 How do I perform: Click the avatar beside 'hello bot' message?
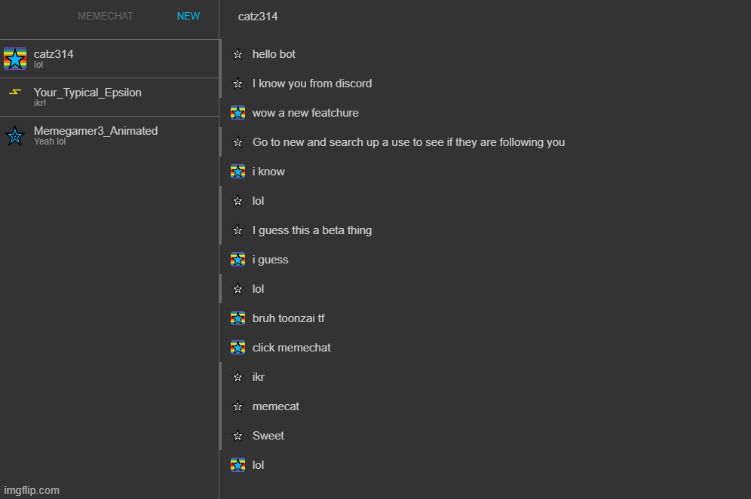pyautogui.click(x=238, y=54)
